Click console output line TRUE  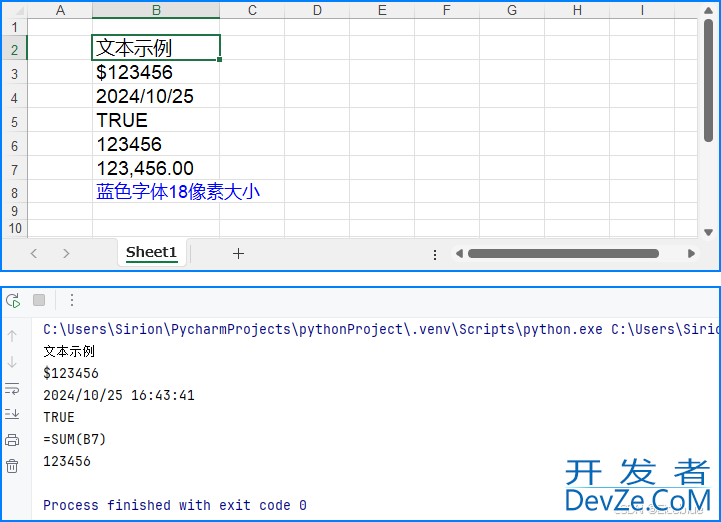click(59, 417)
